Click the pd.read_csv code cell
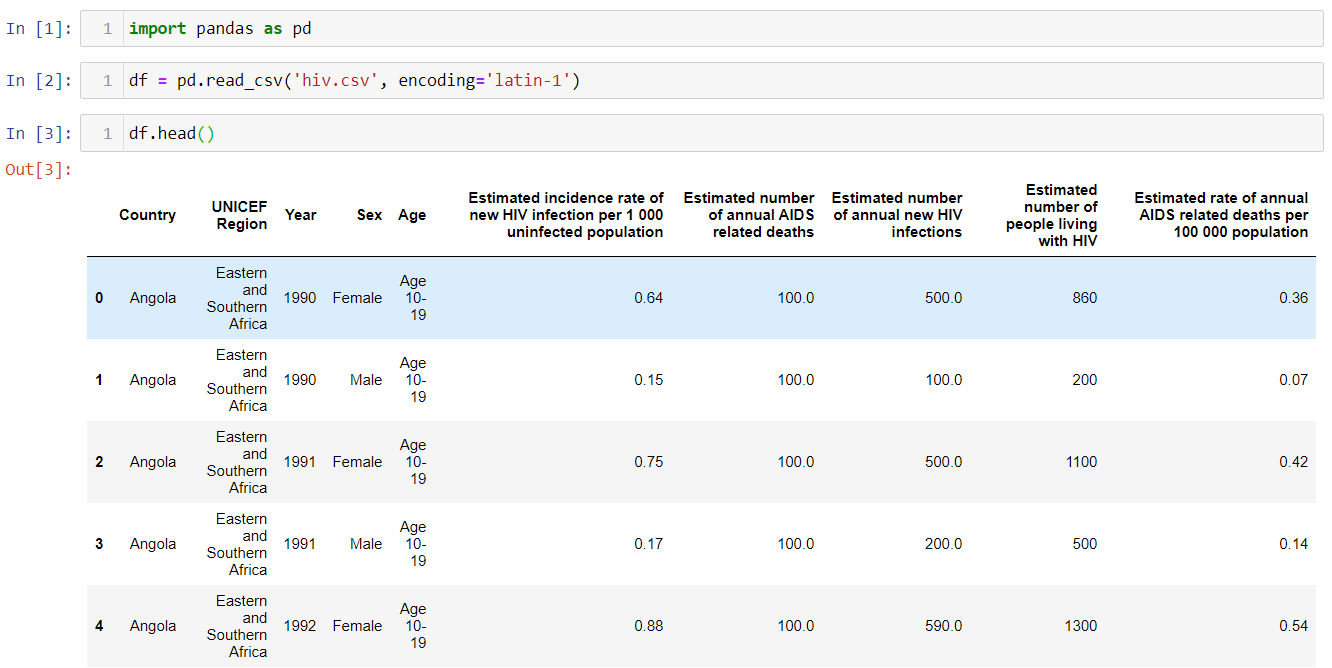This screenshot has width=1332, height=668. (x=701, y=81)
